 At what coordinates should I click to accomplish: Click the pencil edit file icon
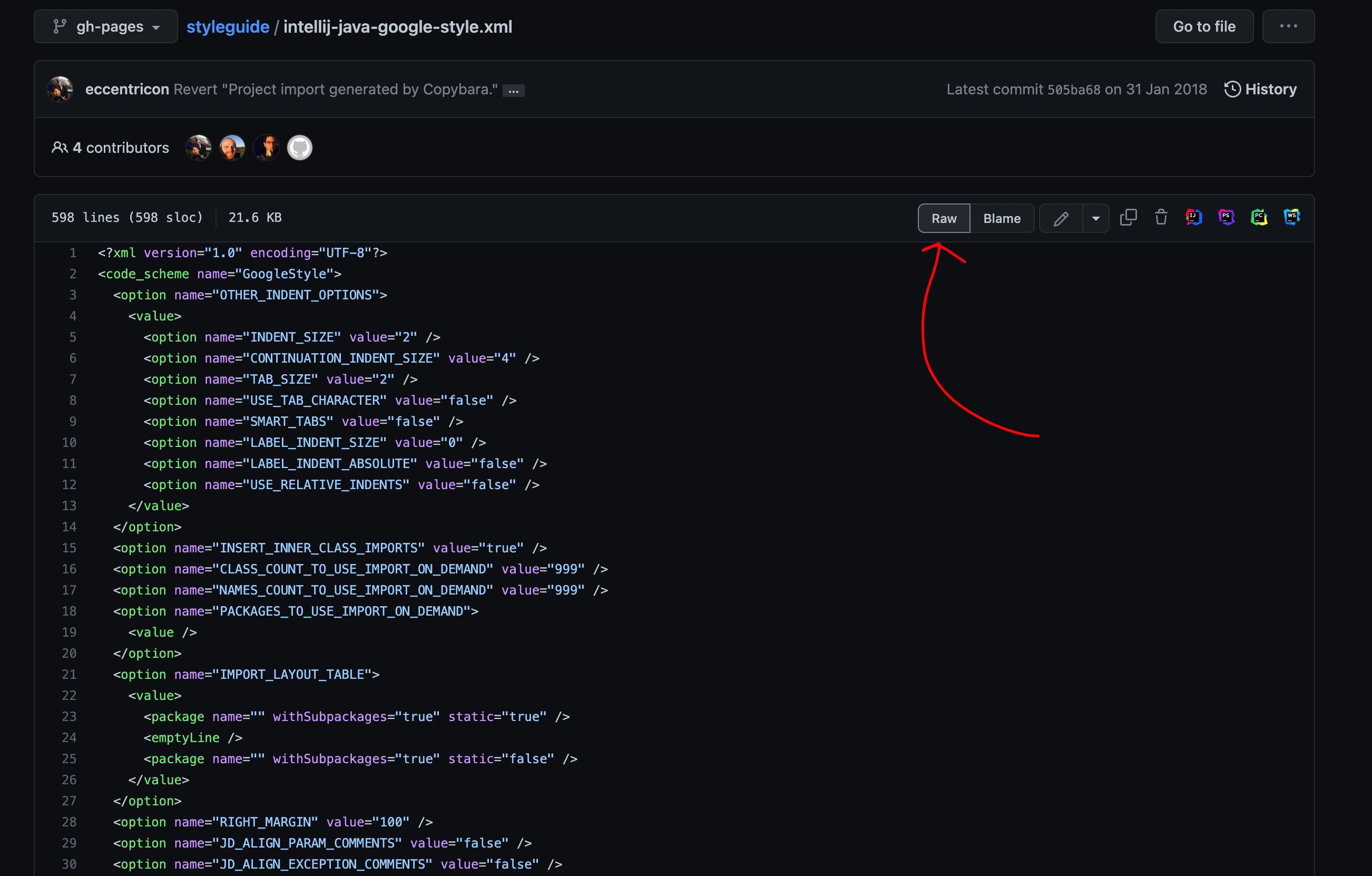pos(1060,218)
